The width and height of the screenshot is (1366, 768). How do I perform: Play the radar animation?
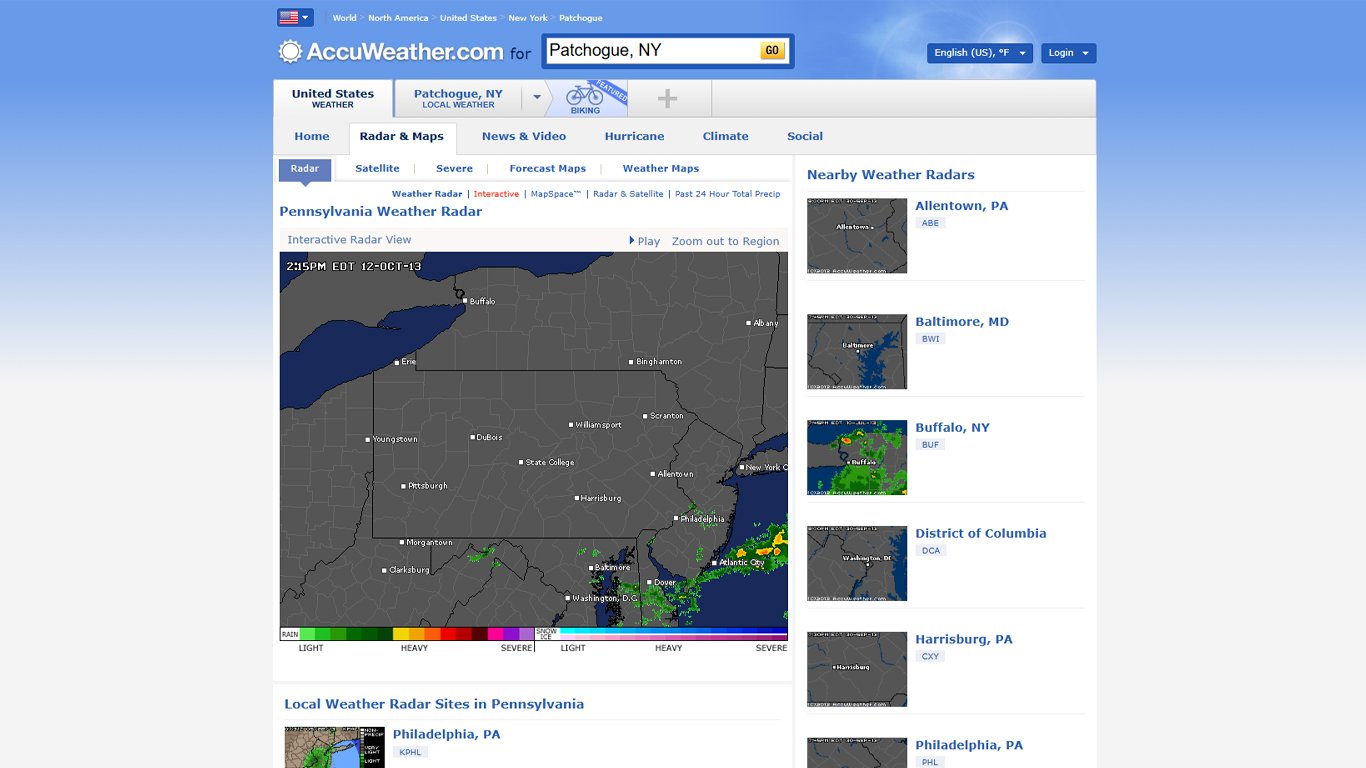point(644,241)
